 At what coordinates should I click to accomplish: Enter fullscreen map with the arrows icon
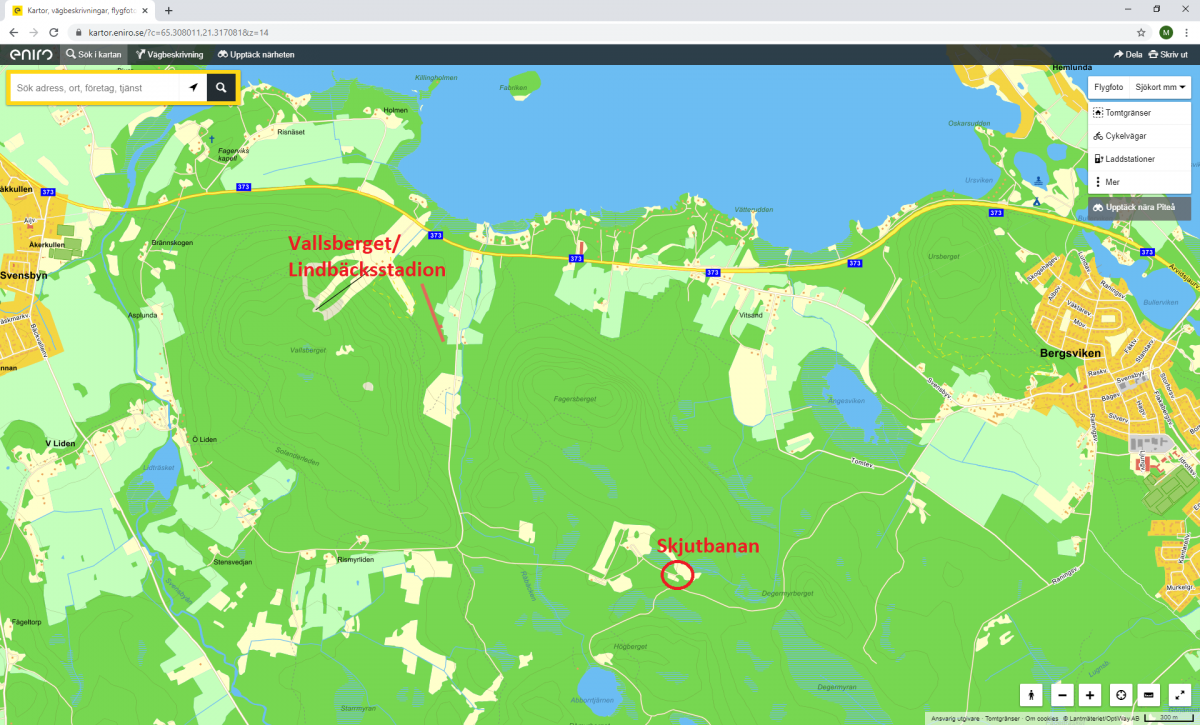[1177, 695]
